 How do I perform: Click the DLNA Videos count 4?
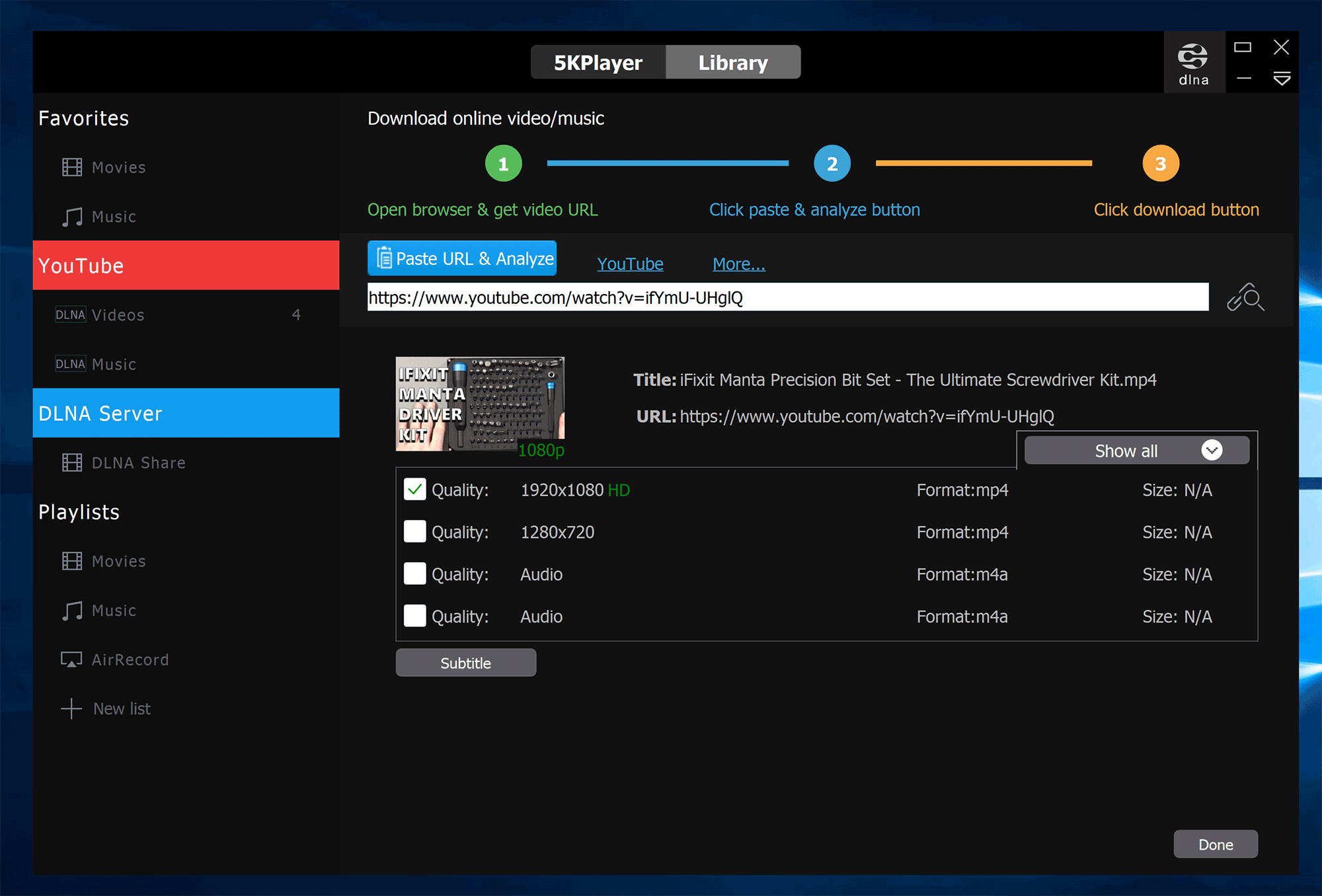coord(296,315)
